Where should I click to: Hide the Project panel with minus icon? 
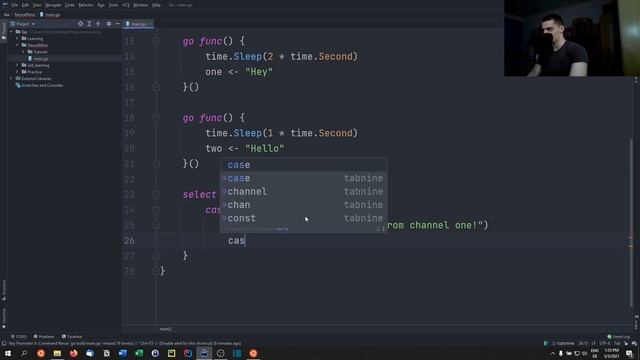click(118, 24)
